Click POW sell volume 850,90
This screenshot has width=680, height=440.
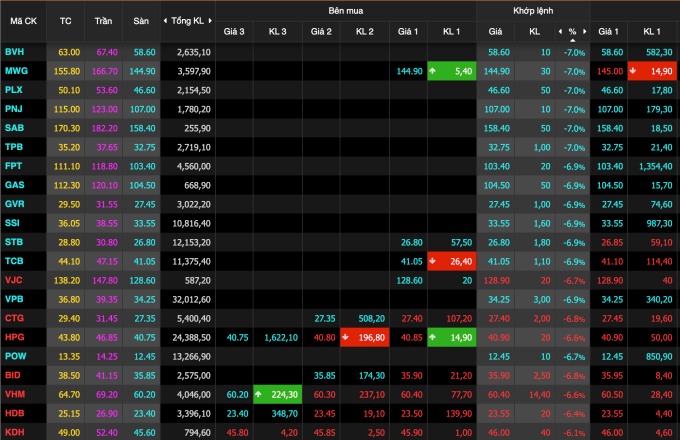[x=659, y=357]
